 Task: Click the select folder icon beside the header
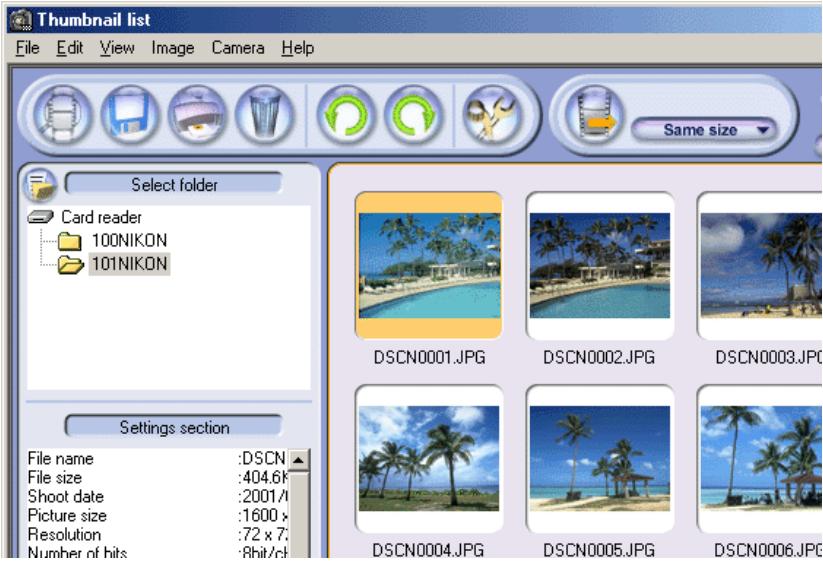click(x=40, y=185)
